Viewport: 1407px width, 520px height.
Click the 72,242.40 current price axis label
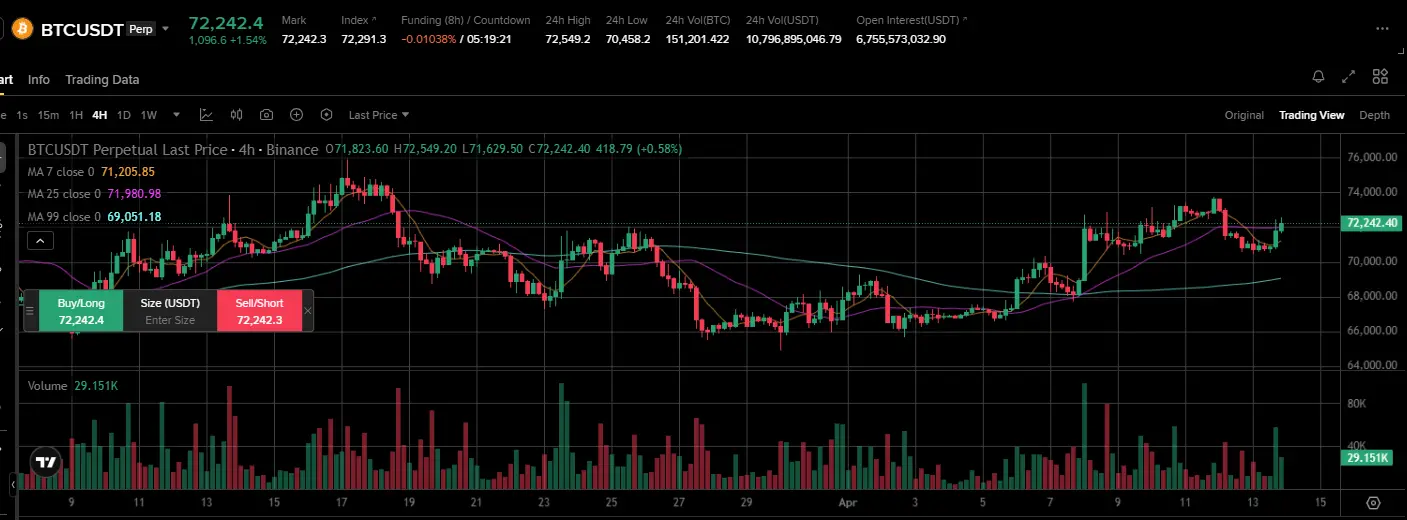1372,223
